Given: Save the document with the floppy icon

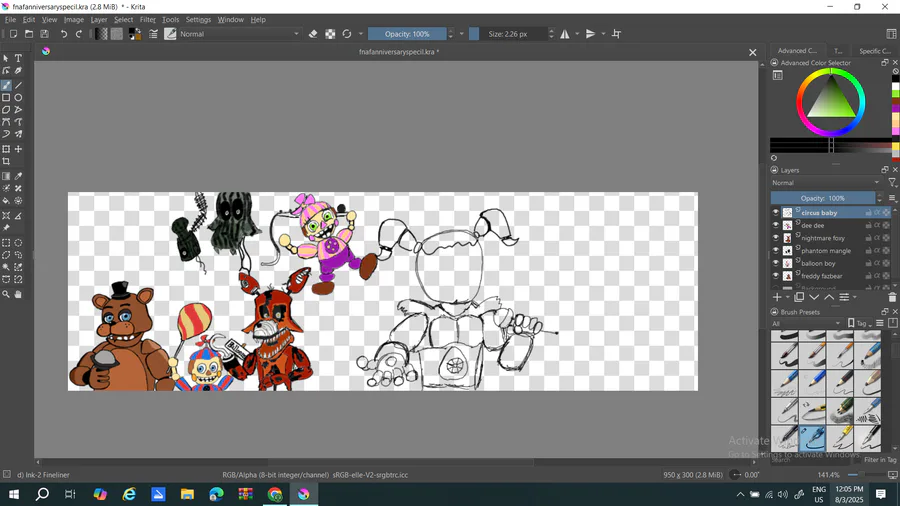Looking at the screenshot, I should point(44,34).
